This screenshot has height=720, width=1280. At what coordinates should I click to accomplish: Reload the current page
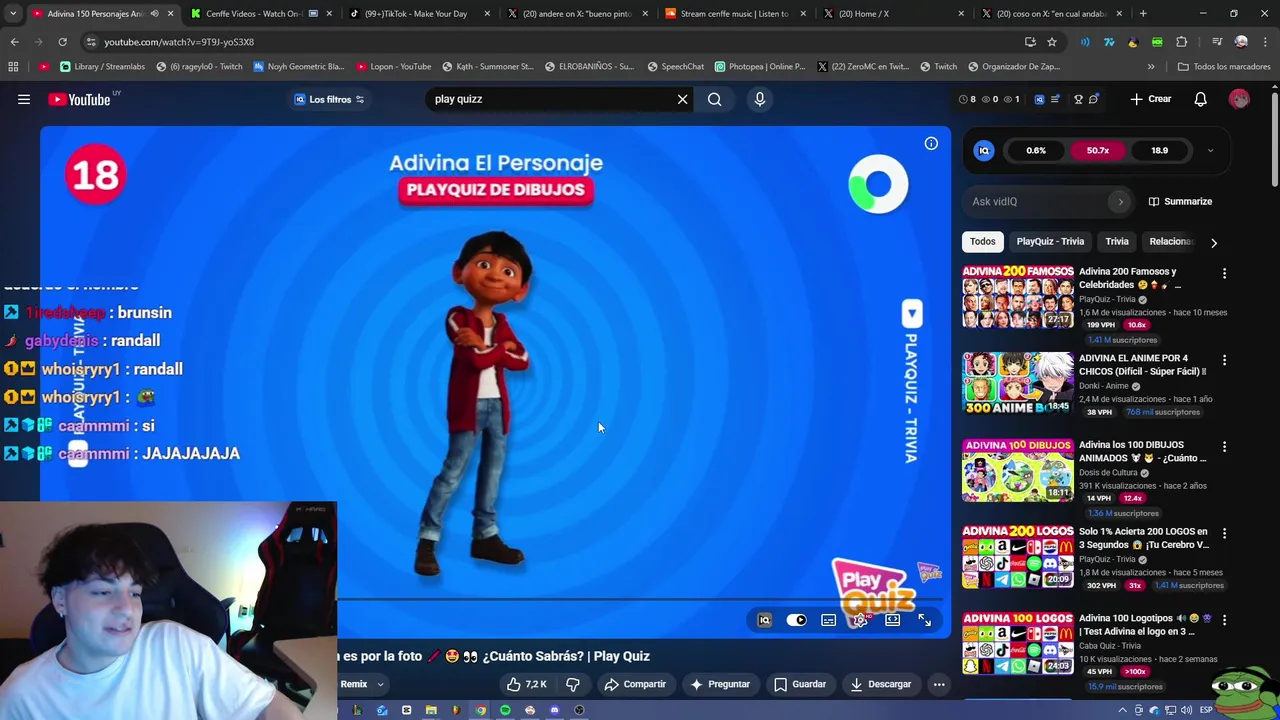coord(62,42)
